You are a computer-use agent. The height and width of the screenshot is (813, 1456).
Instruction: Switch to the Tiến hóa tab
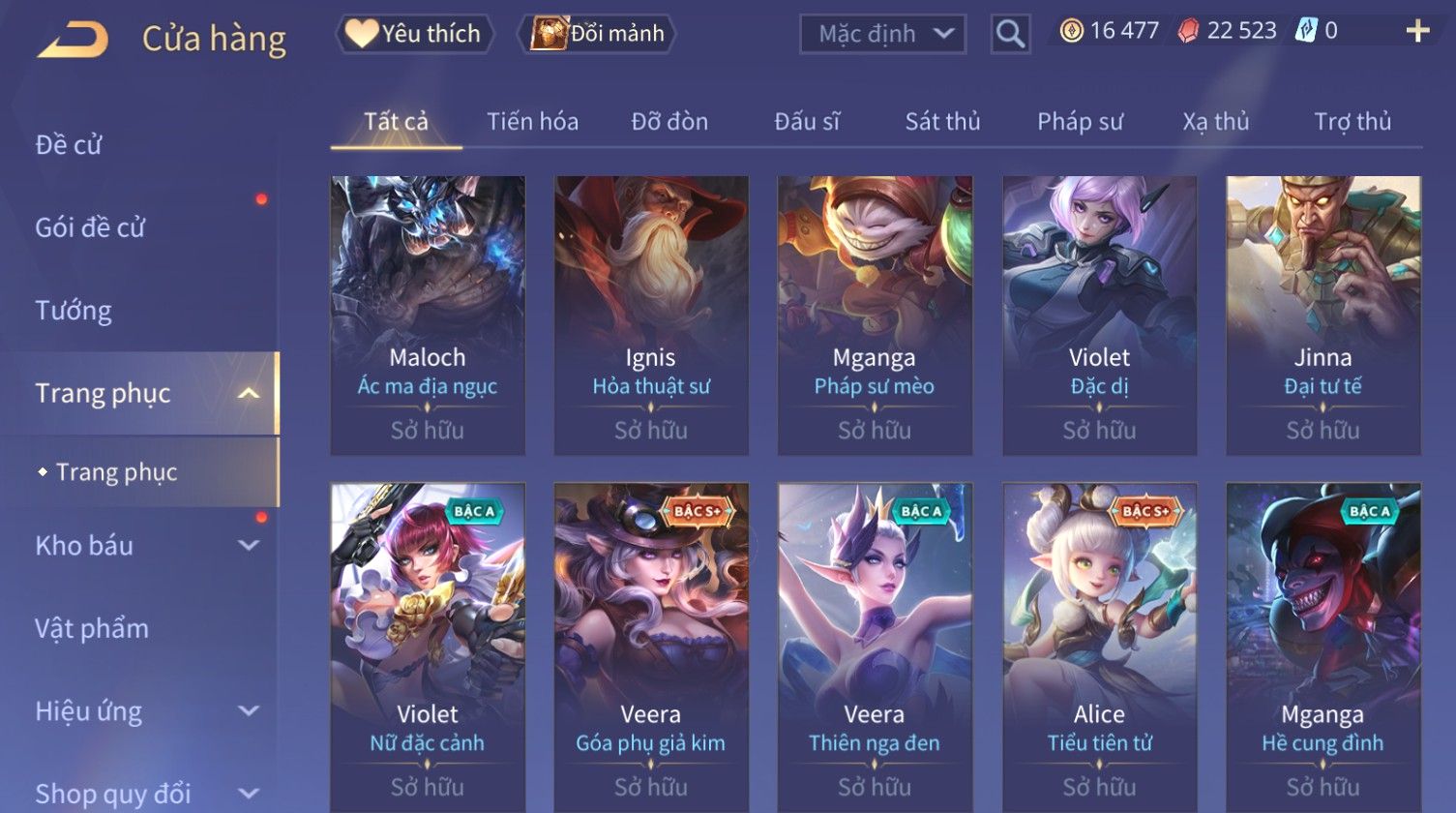point(532,121)
